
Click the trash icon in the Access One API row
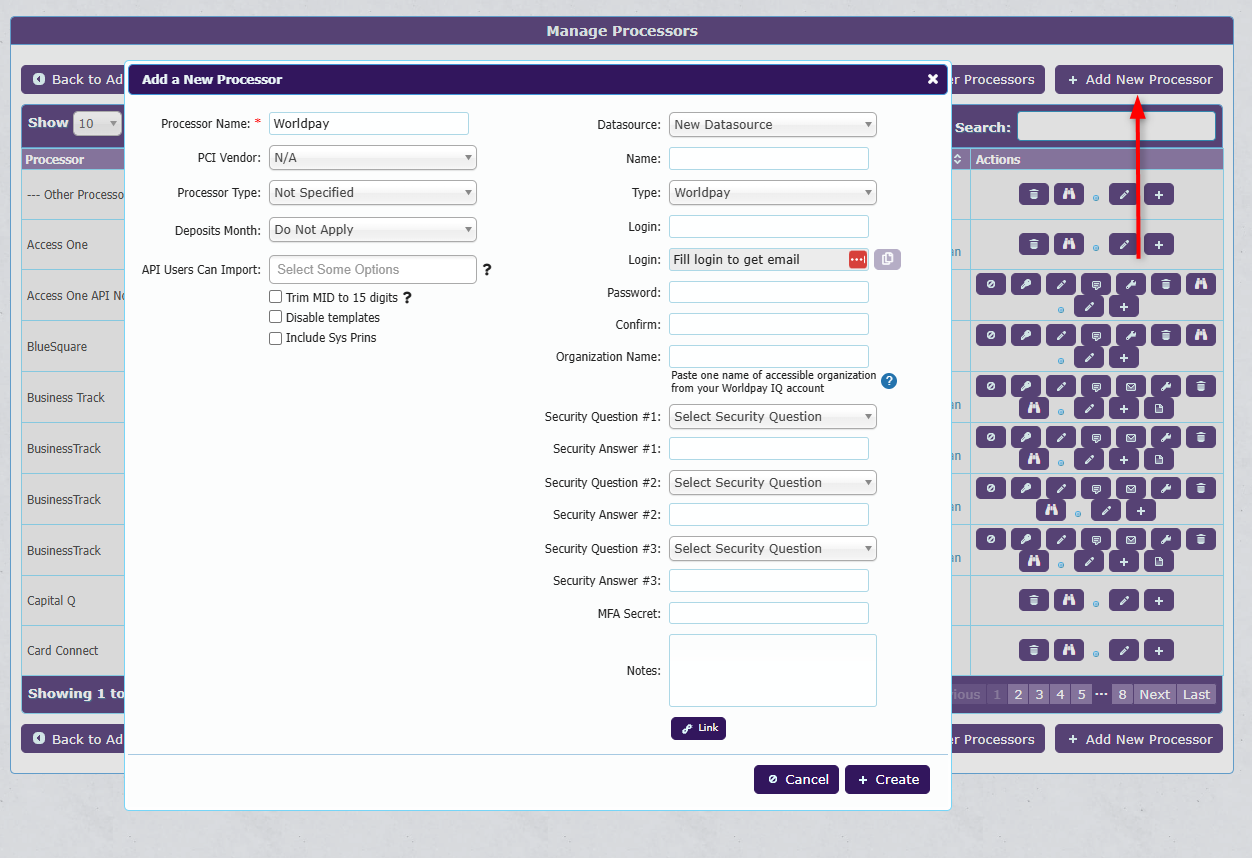click(1166, 284)
